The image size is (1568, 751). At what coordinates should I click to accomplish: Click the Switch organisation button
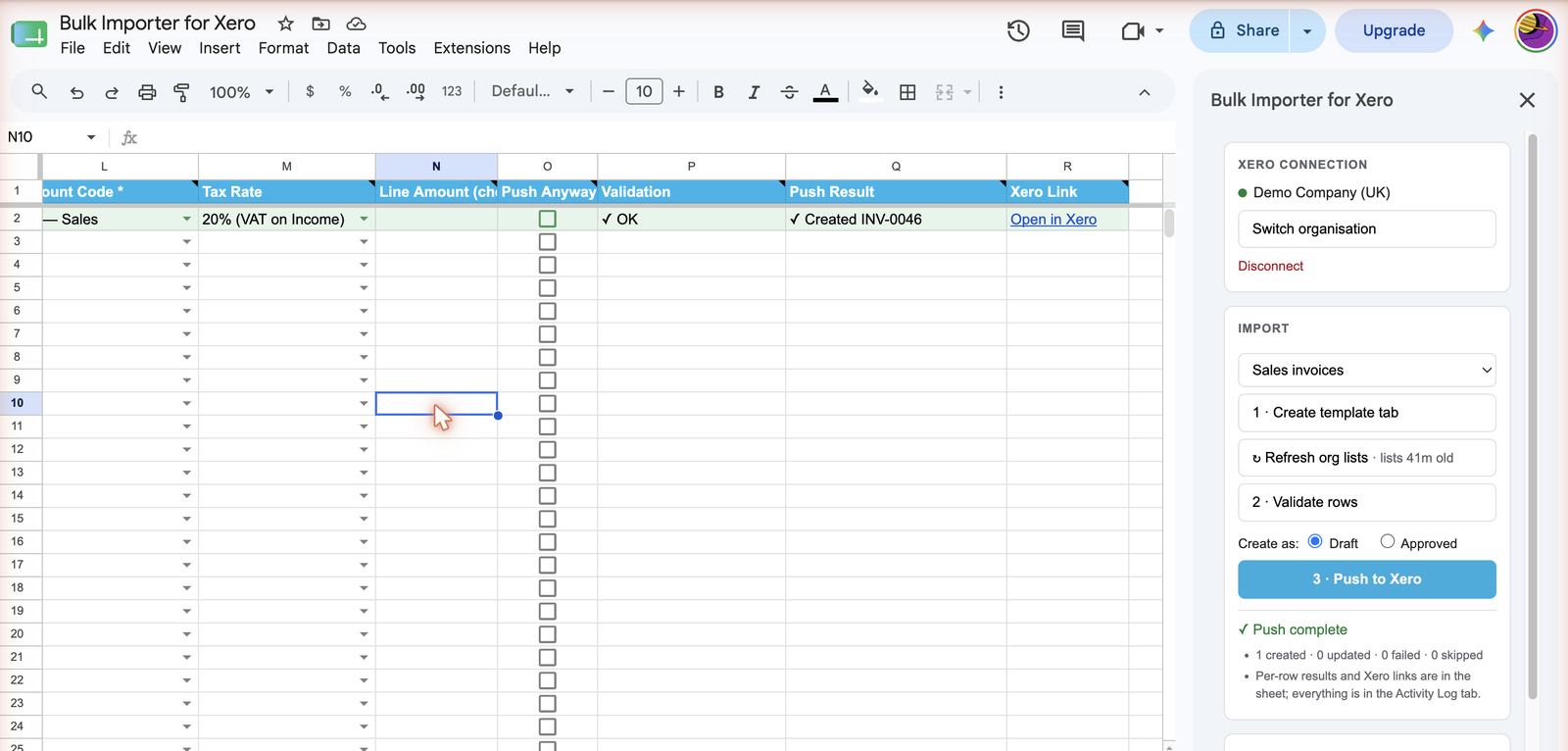coord(1367,229)
